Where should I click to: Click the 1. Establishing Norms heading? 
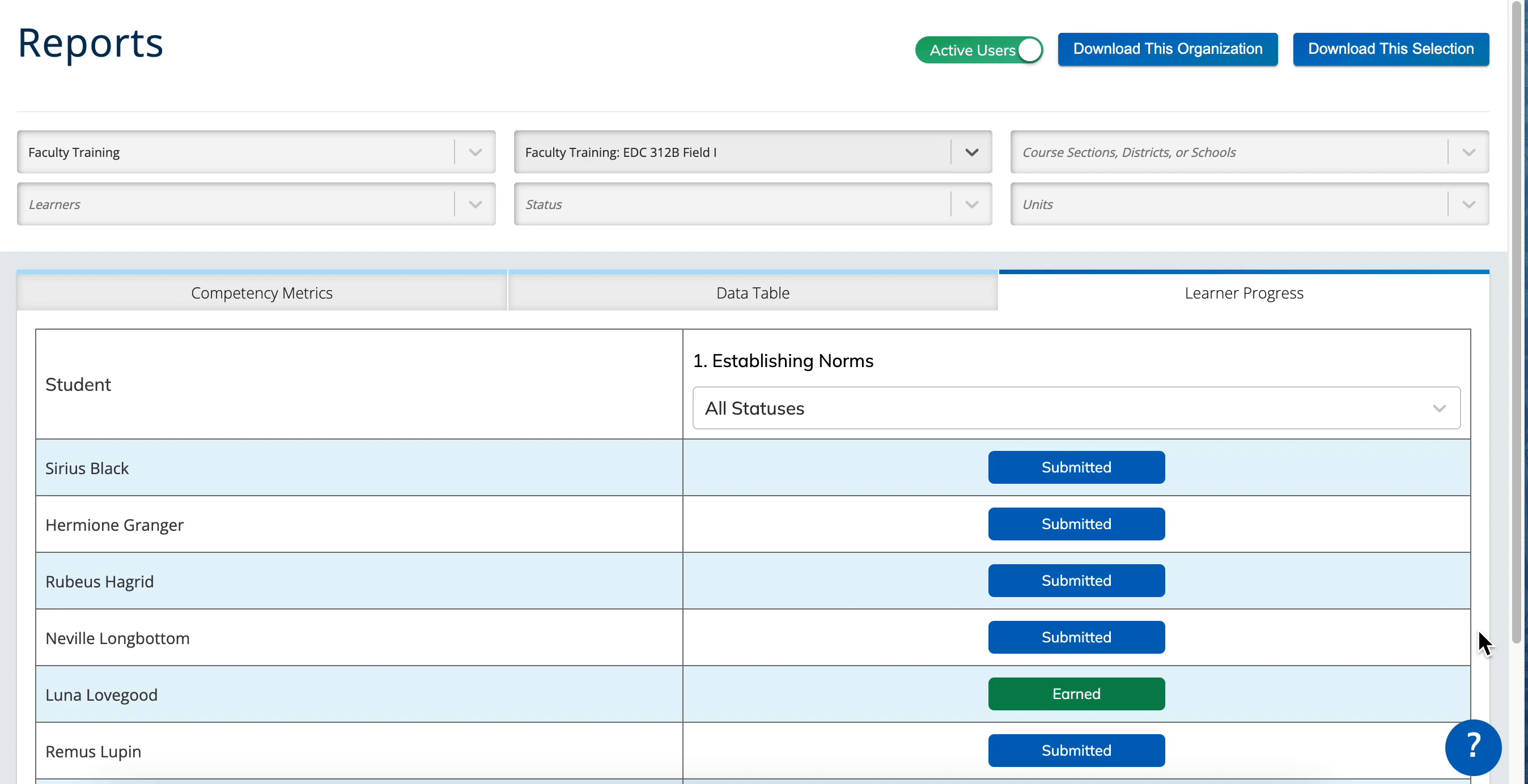(x=783, y=361)
